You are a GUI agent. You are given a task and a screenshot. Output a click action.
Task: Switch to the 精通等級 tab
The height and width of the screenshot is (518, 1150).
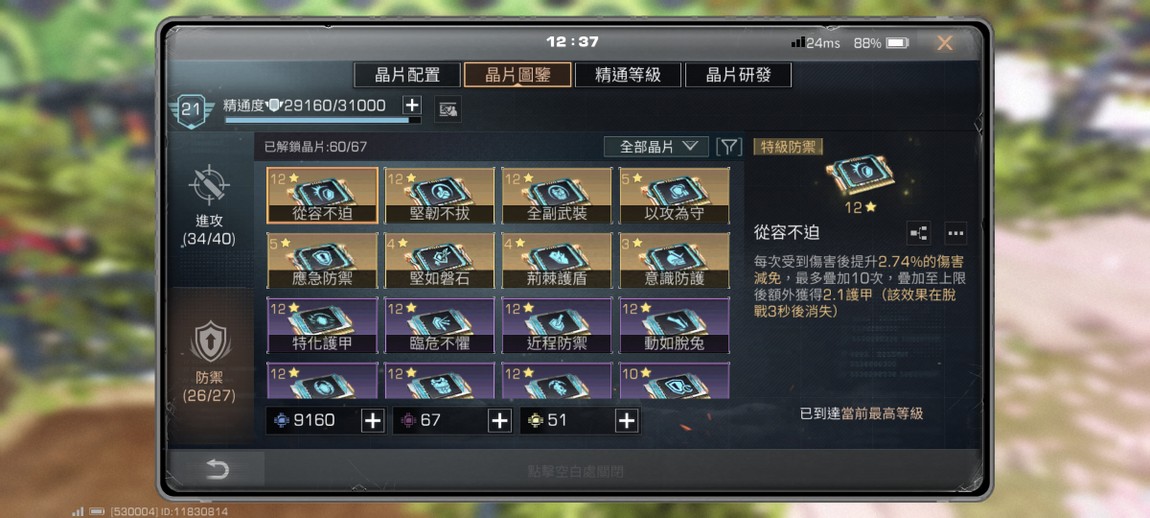[x=628, y=75]
